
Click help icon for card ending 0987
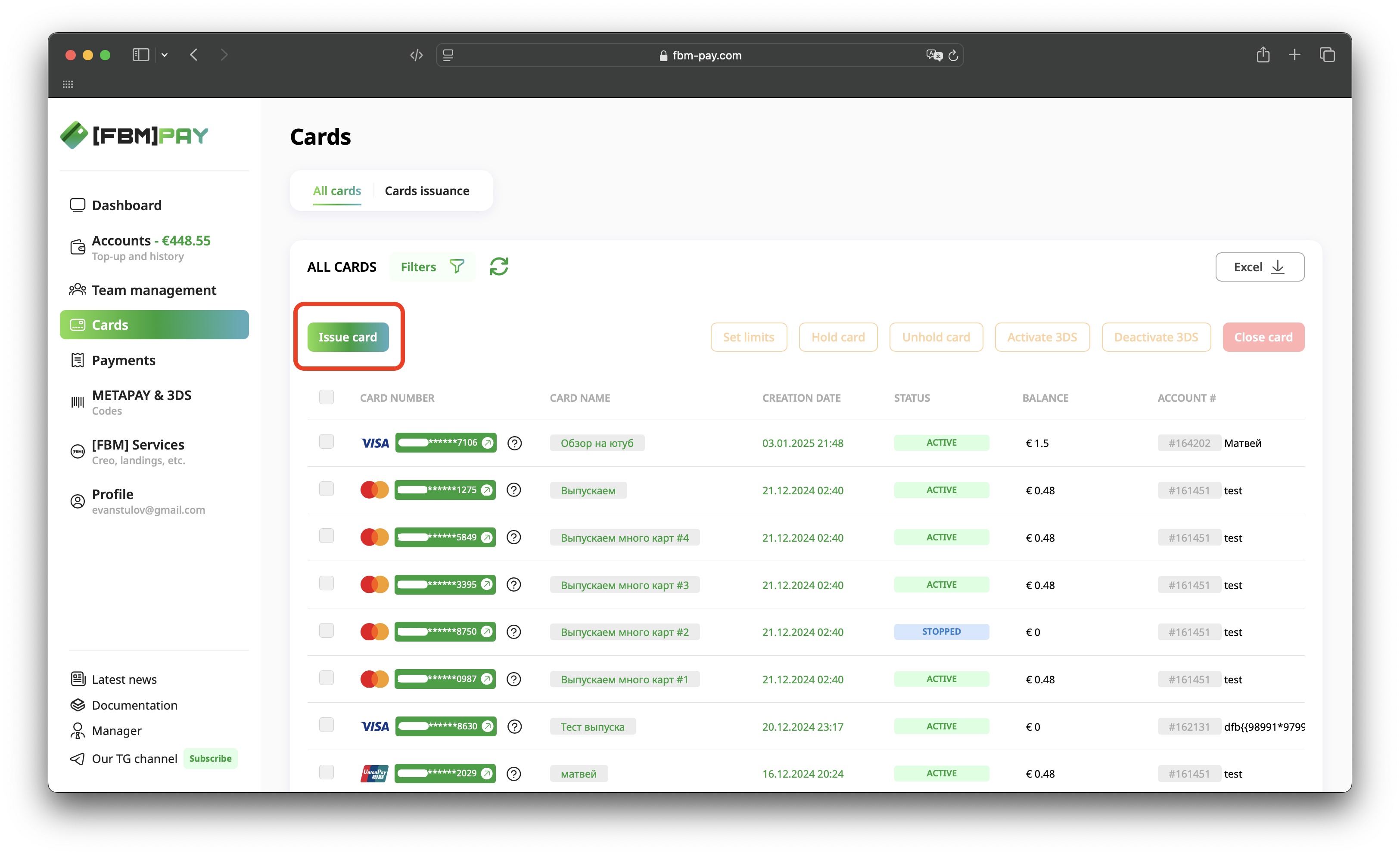tap(513, 679)
